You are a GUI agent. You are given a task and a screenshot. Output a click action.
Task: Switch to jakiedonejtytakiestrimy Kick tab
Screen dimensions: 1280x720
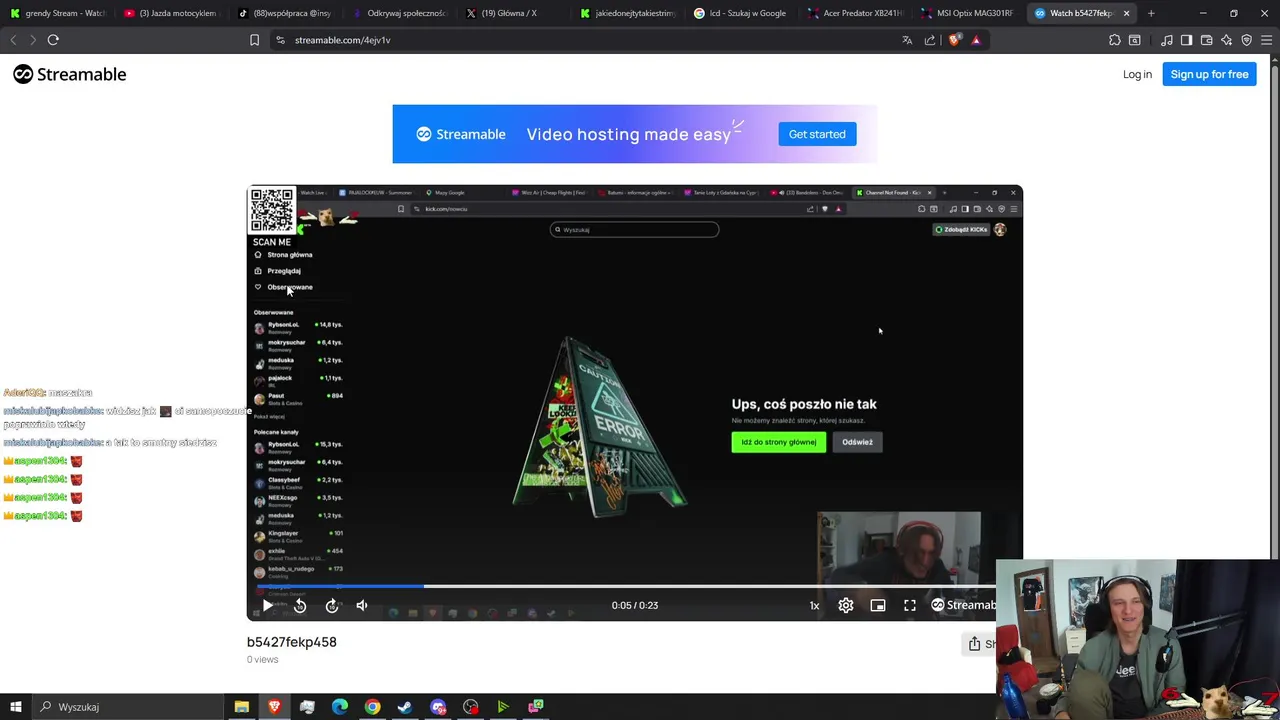(x=628, y=13)
